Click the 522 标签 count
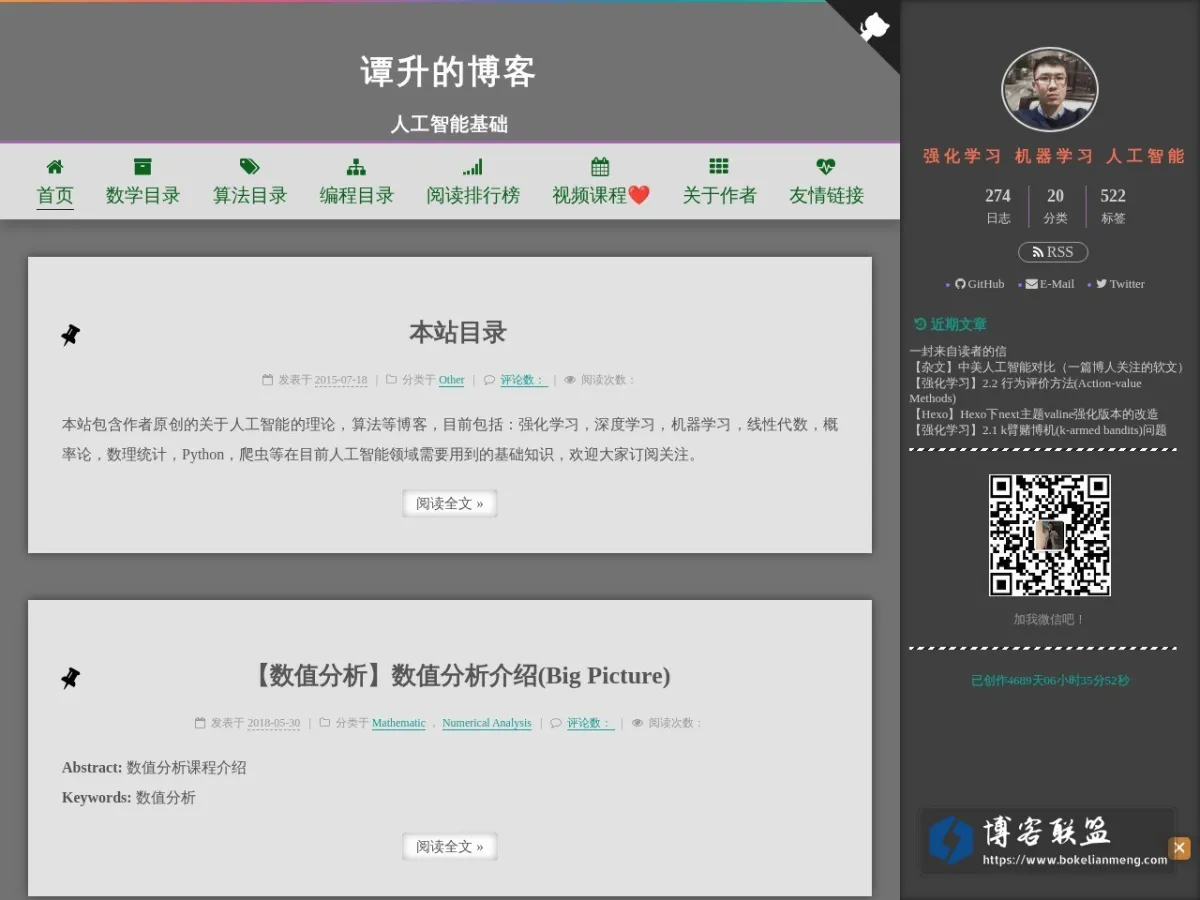Screen dimensions: 1200x900 click(x=1113, y=206)
